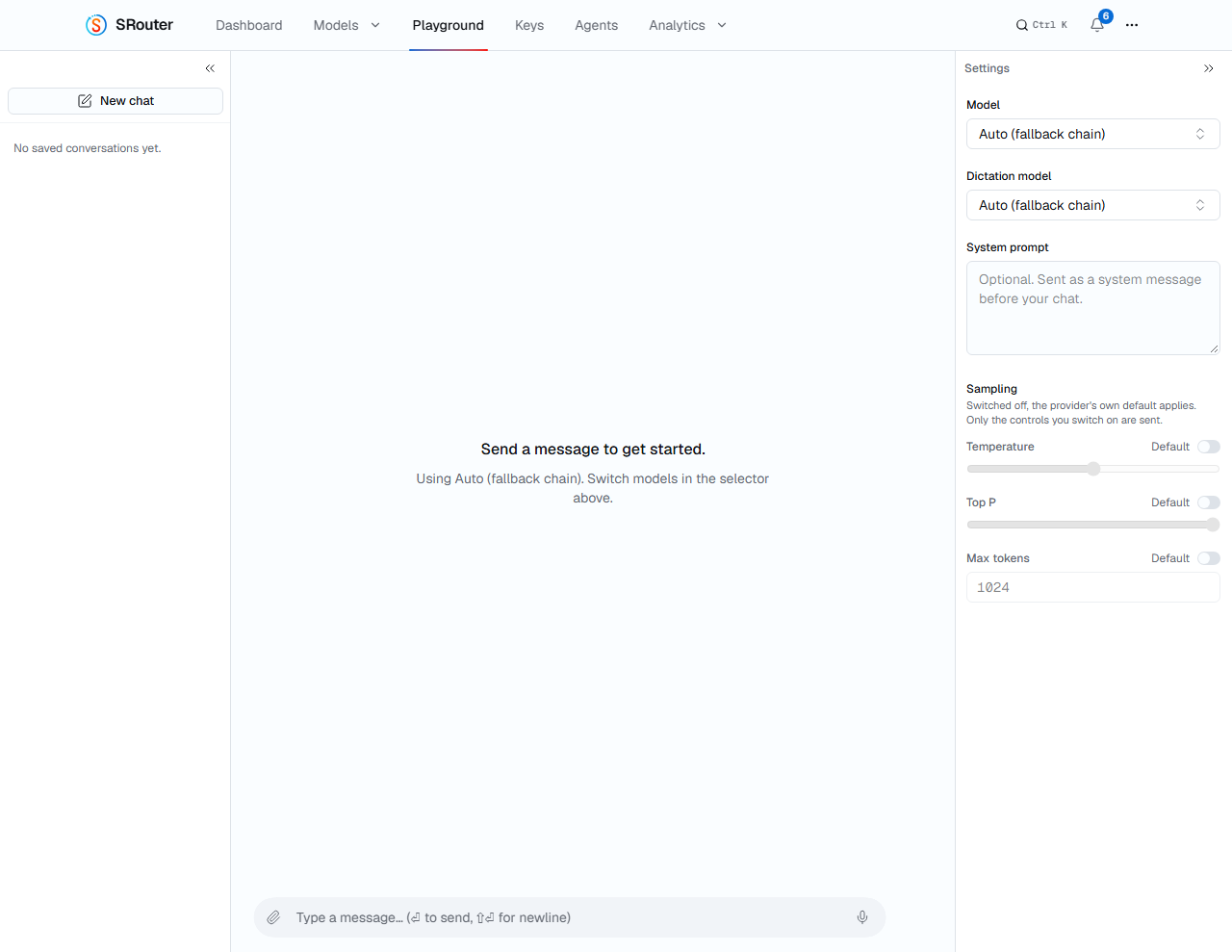Click the Max tokens number field
1232x952 pixels.
[1093, 587]
